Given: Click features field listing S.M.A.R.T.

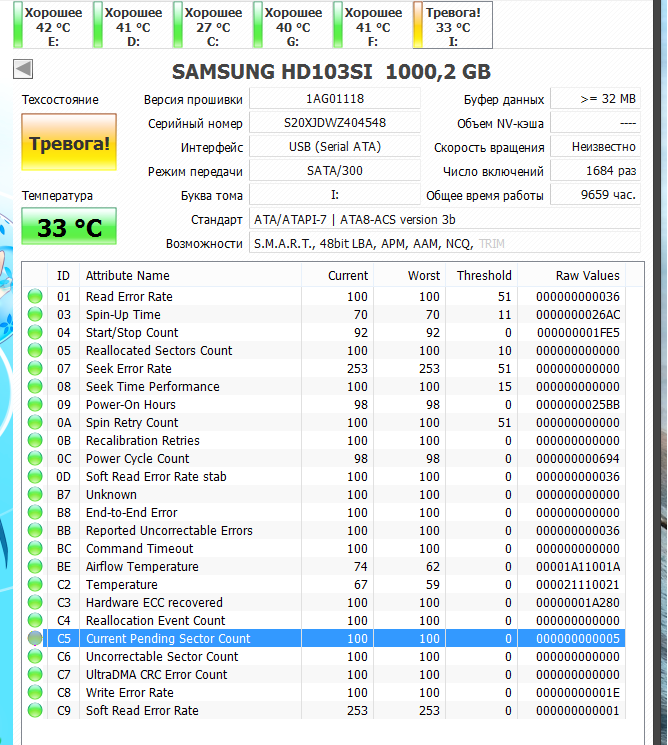Looking at the screenshot, I should point(445,244).
